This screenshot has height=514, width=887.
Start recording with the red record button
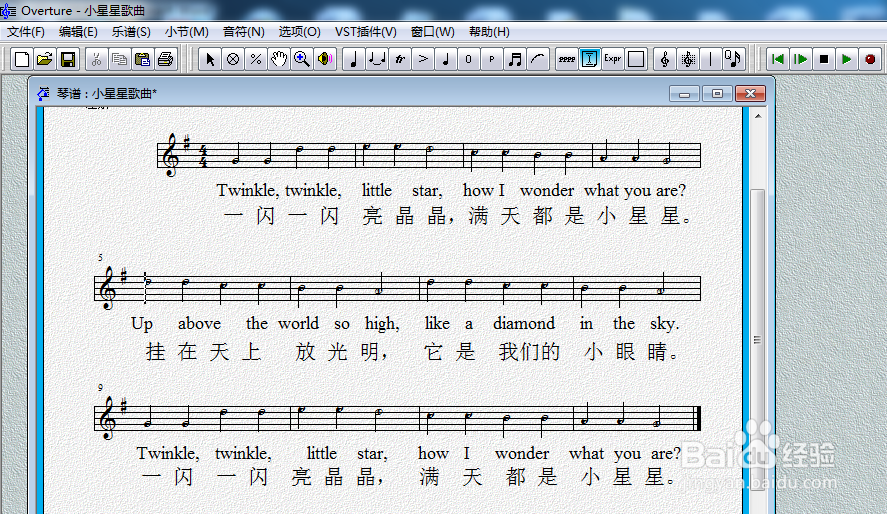(x=870, y=59)
